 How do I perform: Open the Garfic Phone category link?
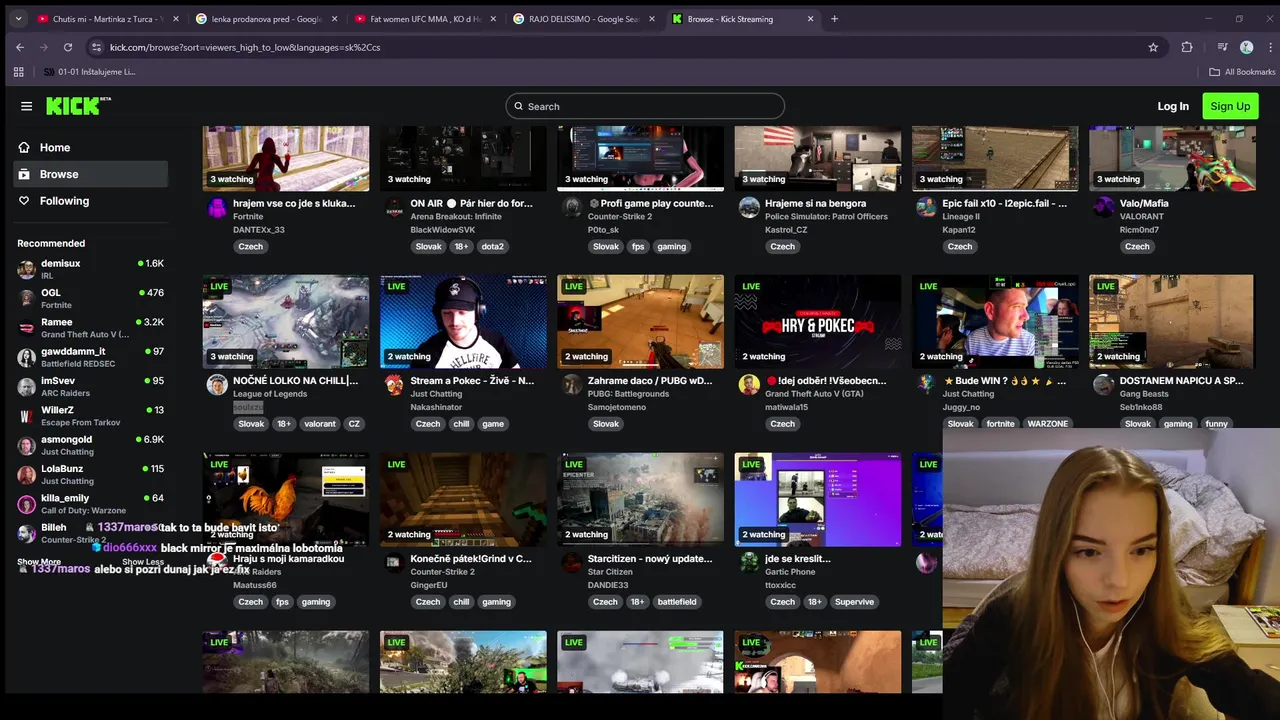coord(790,572)
